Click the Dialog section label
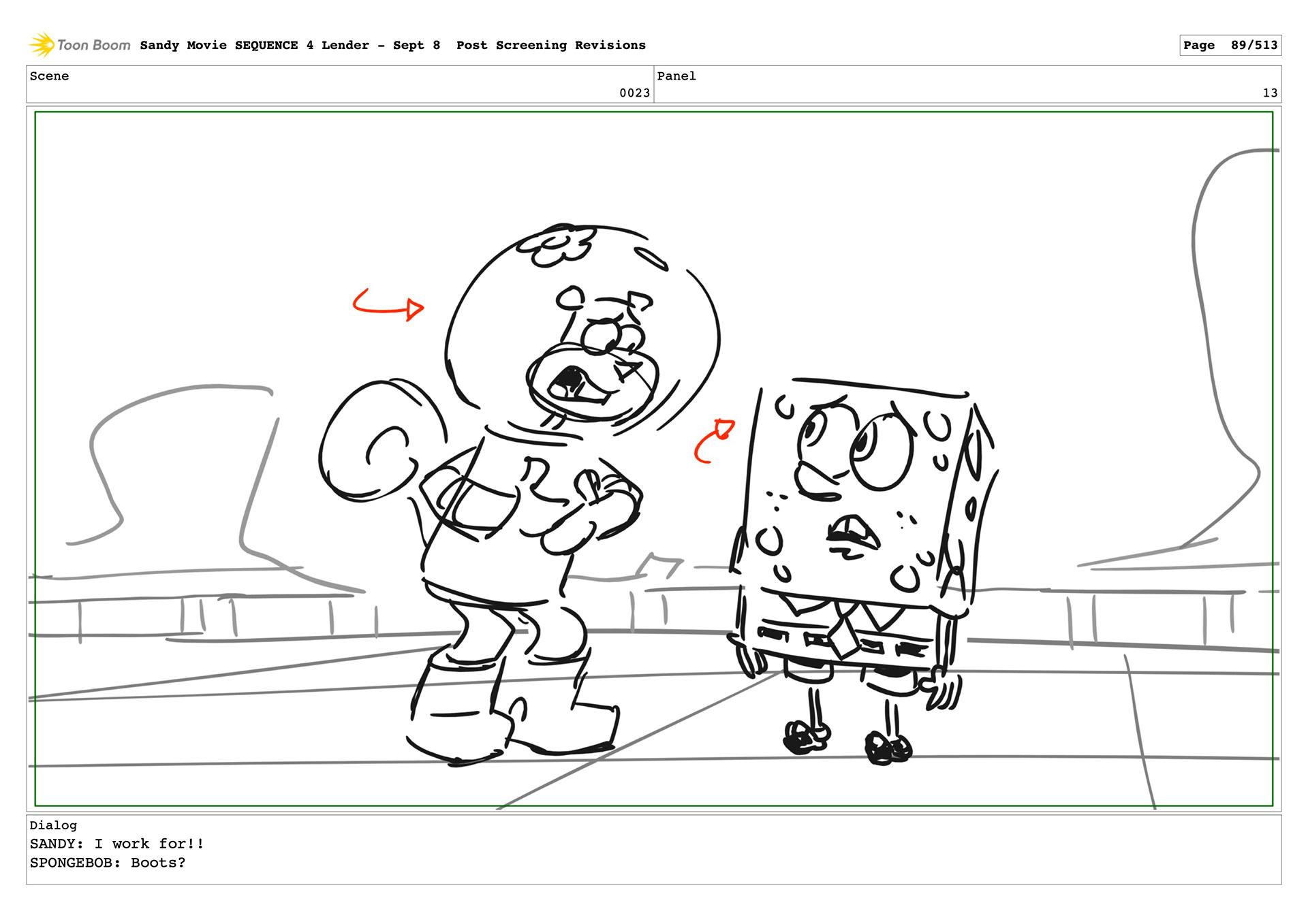Image resolution: width=1308 pixels, height=924 pixels. coord(53,825)
